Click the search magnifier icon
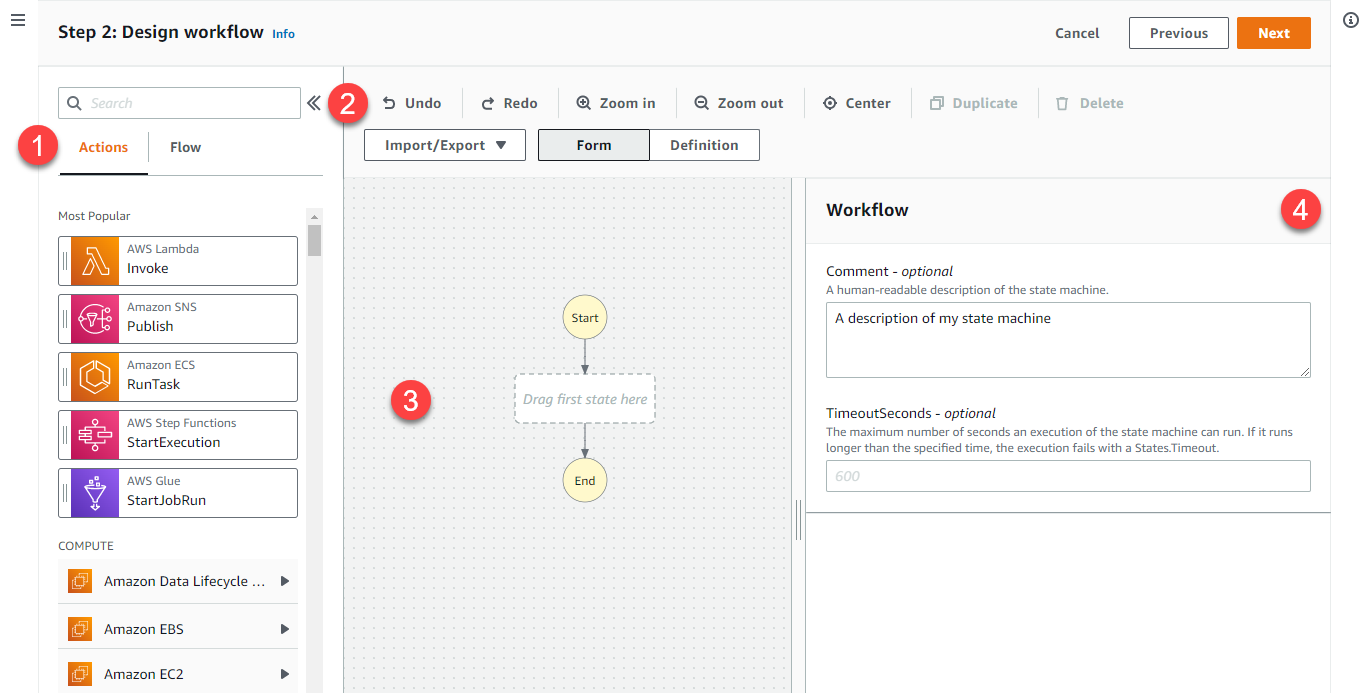Viewport: 1367px width, 693px height. coord(75,103)
